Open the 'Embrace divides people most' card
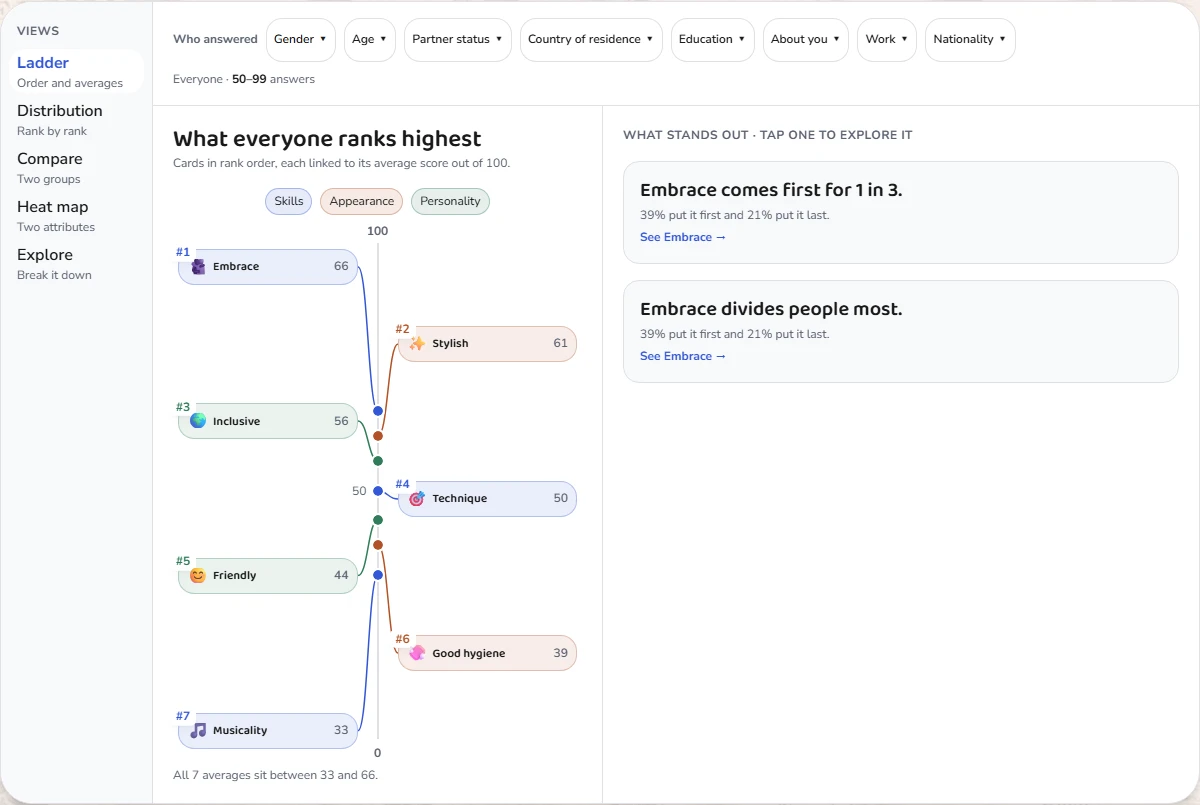Screen dimensions: 1200x805 click(x=901, y=332)
